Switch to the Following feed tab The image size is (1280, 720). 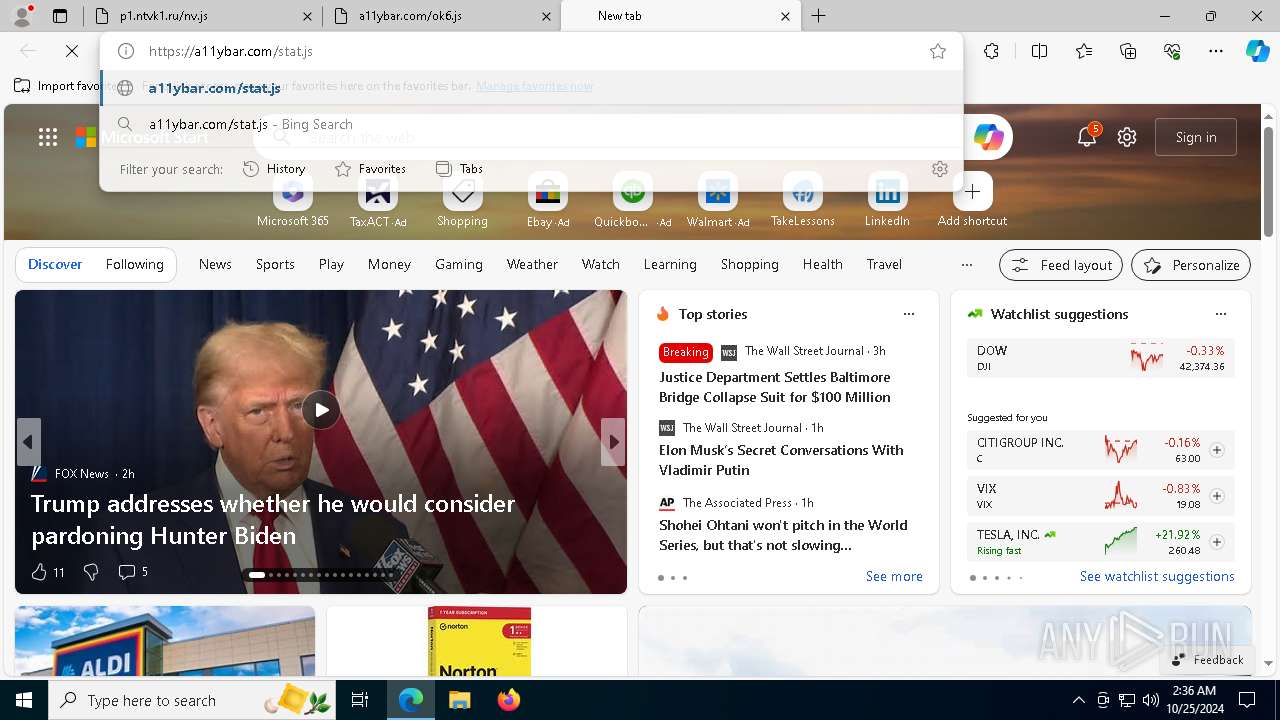(134, 264)
